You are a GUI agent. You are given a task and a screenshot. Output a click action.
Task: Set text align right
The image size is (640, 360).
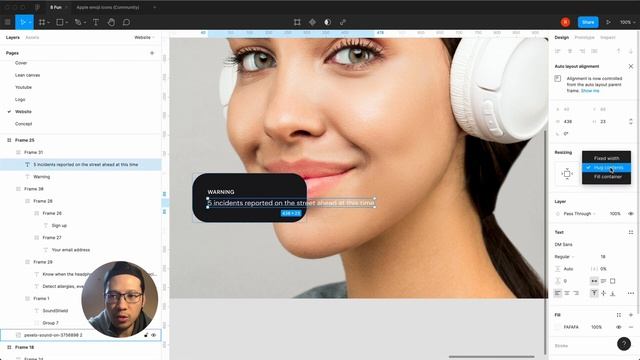(576, 293)
